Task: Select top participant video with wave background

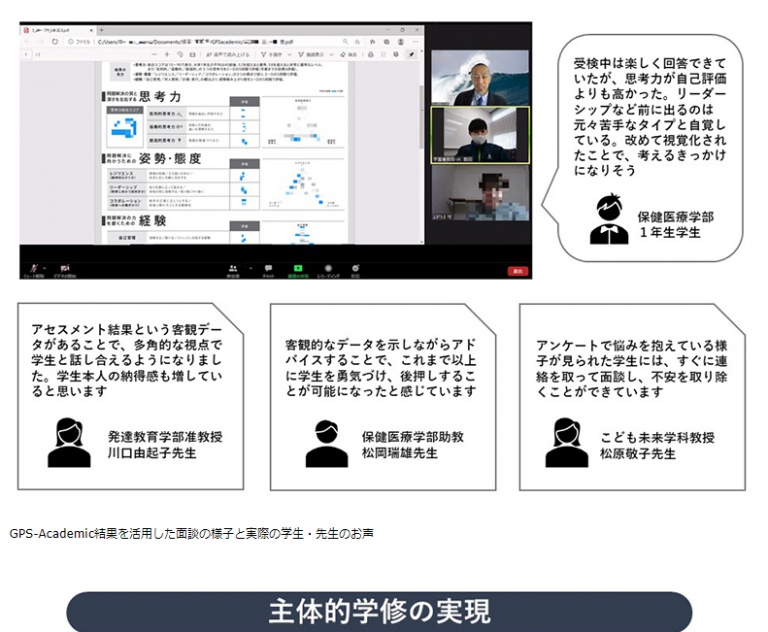Action: (x=480, y=77)
